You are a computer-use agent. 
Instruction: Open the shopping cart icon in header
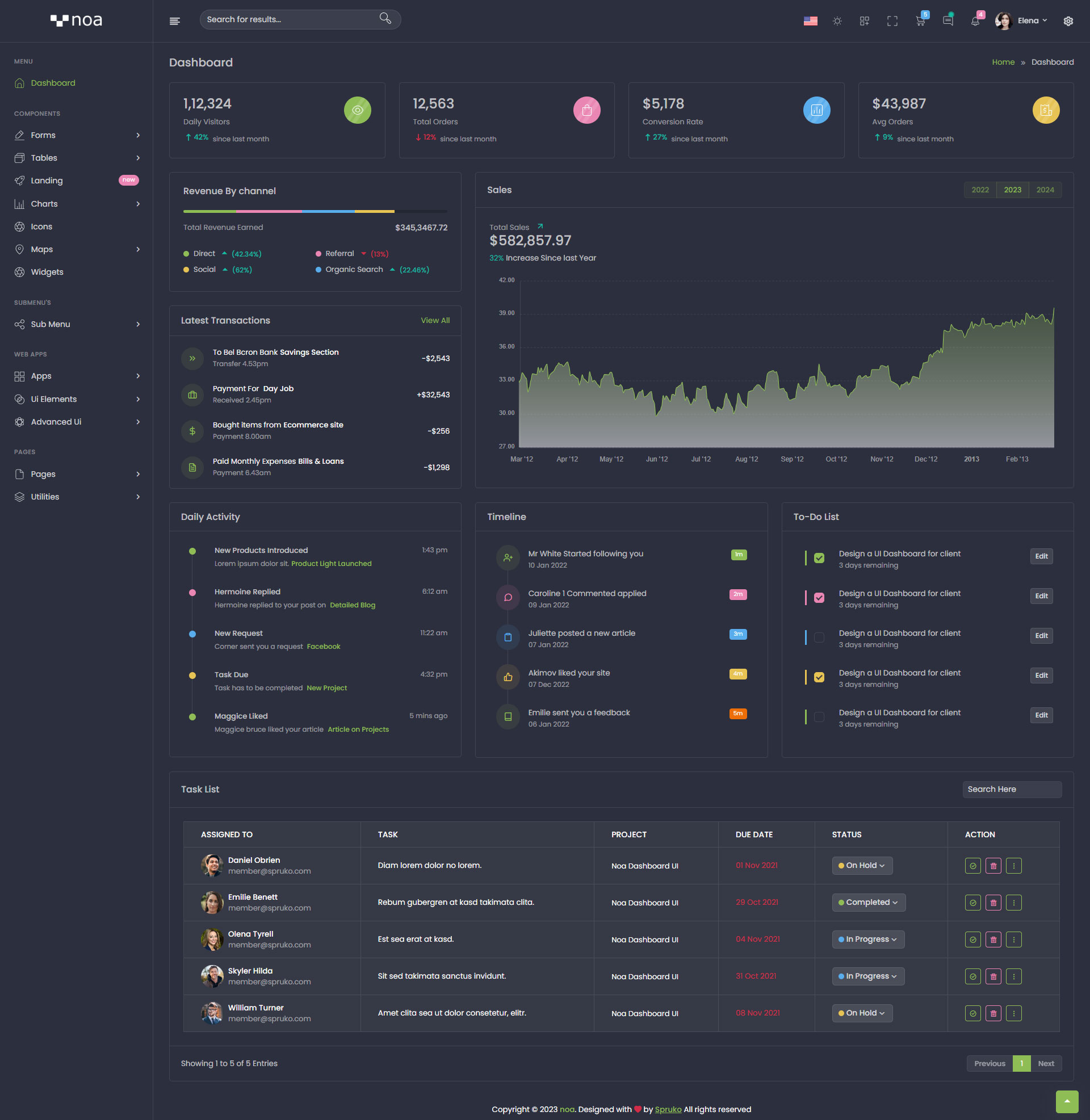tap(920, 21)
